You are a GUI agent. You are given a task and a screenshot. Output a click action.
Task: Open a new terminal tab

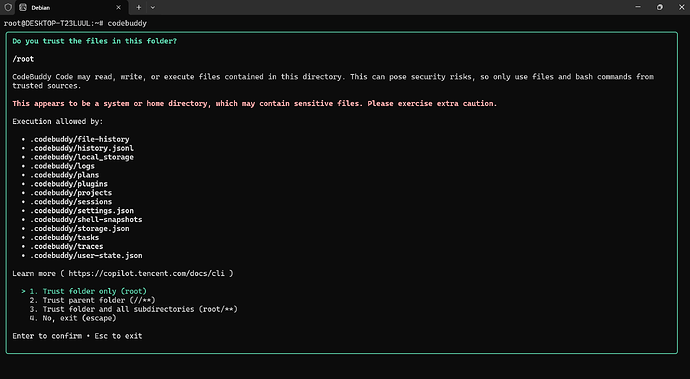point(139,7)
